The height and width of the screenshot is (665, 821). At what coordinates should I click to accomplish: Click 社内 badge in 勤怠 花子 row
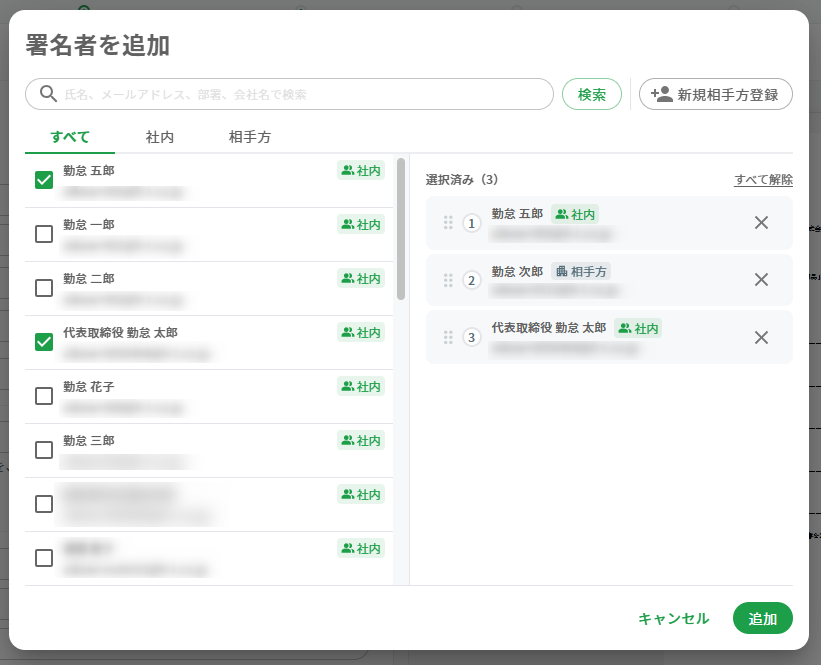(361, 386)
